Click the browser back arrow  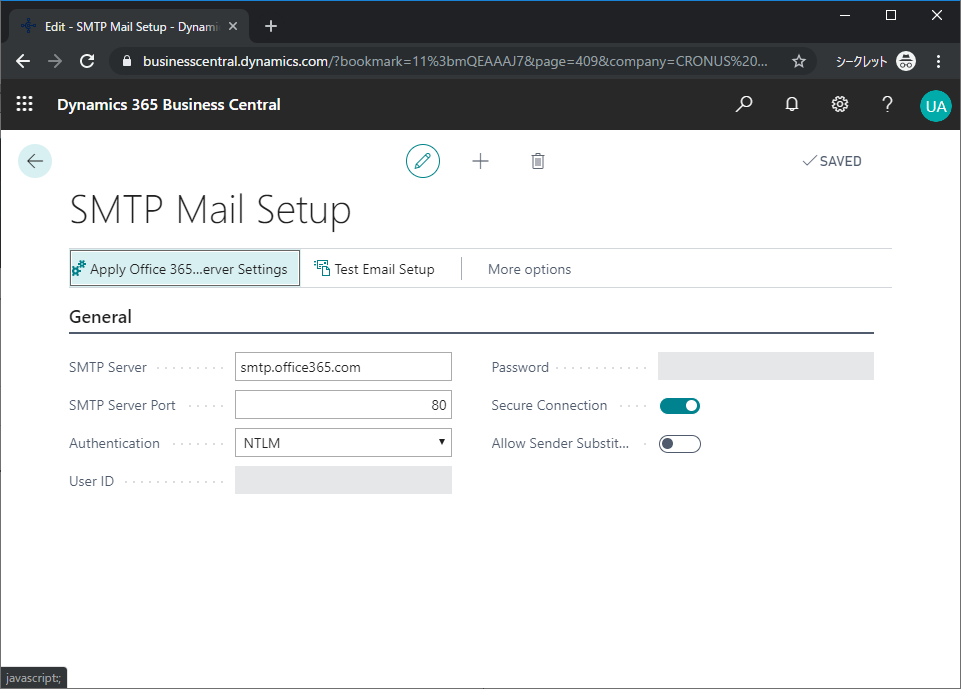pyautogui.click(x=23, y=61)
